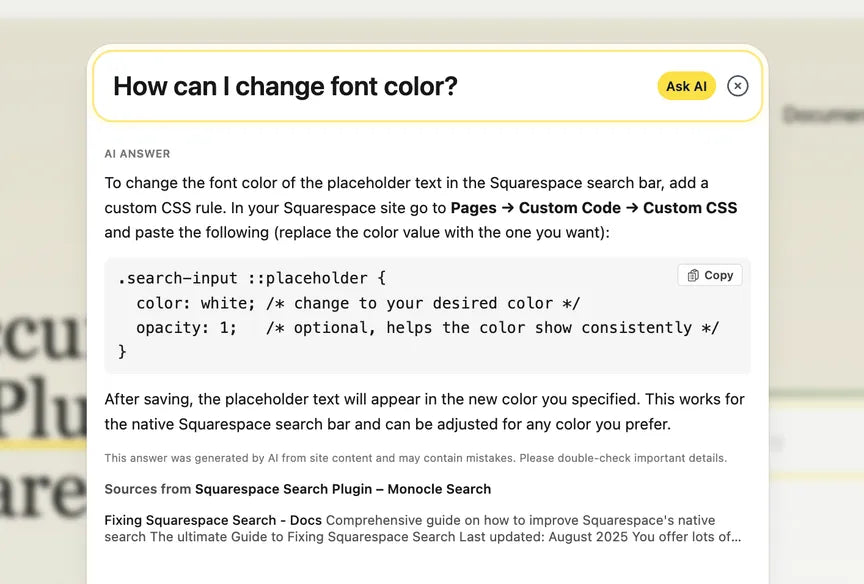Copy the CSS code snippet
Viewport: 864px width, 584px height.
point(710,275)
